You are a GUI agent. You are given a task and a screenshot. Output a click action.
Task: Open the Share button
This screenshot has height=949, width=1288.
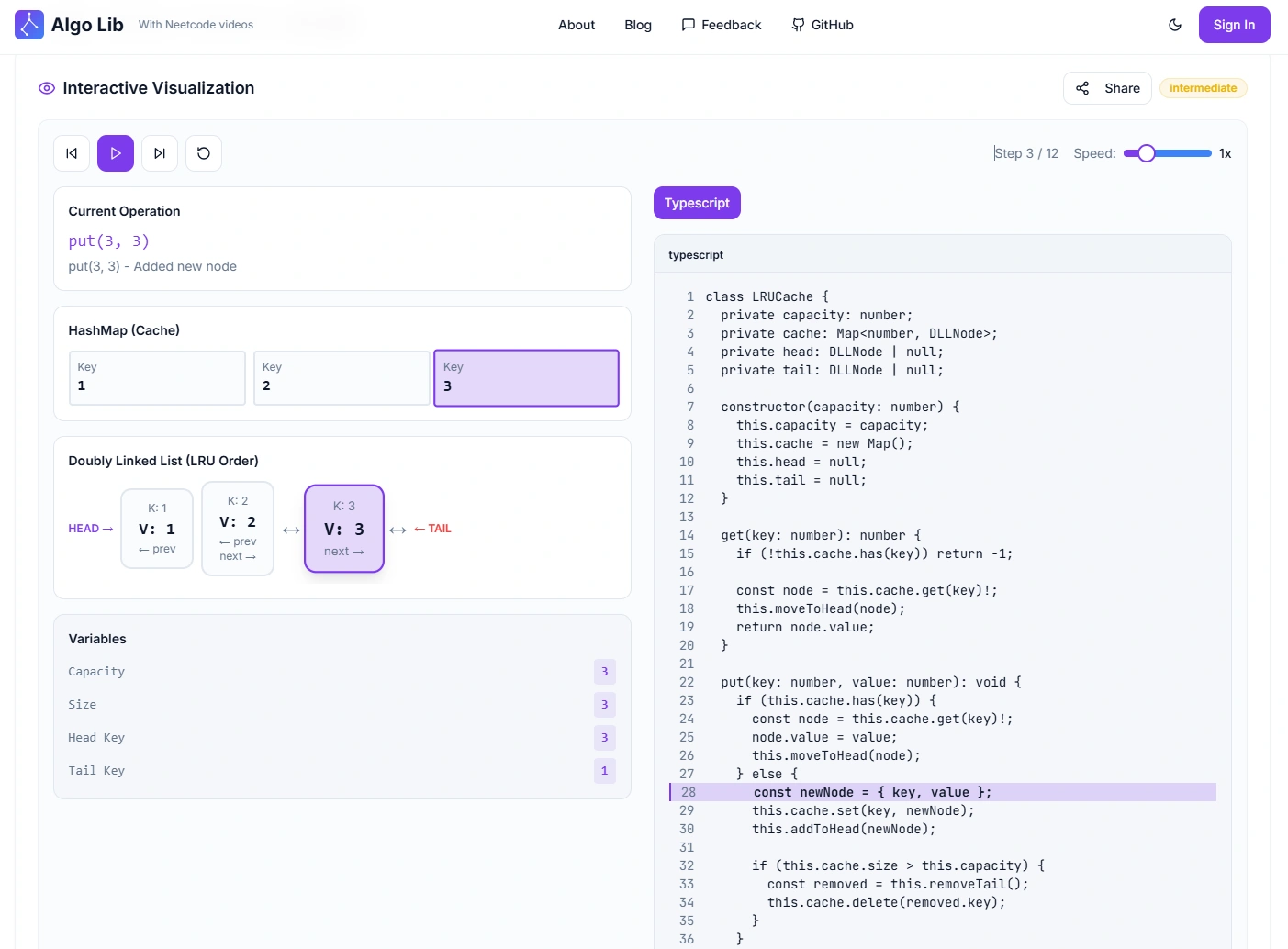point(1107,88)
